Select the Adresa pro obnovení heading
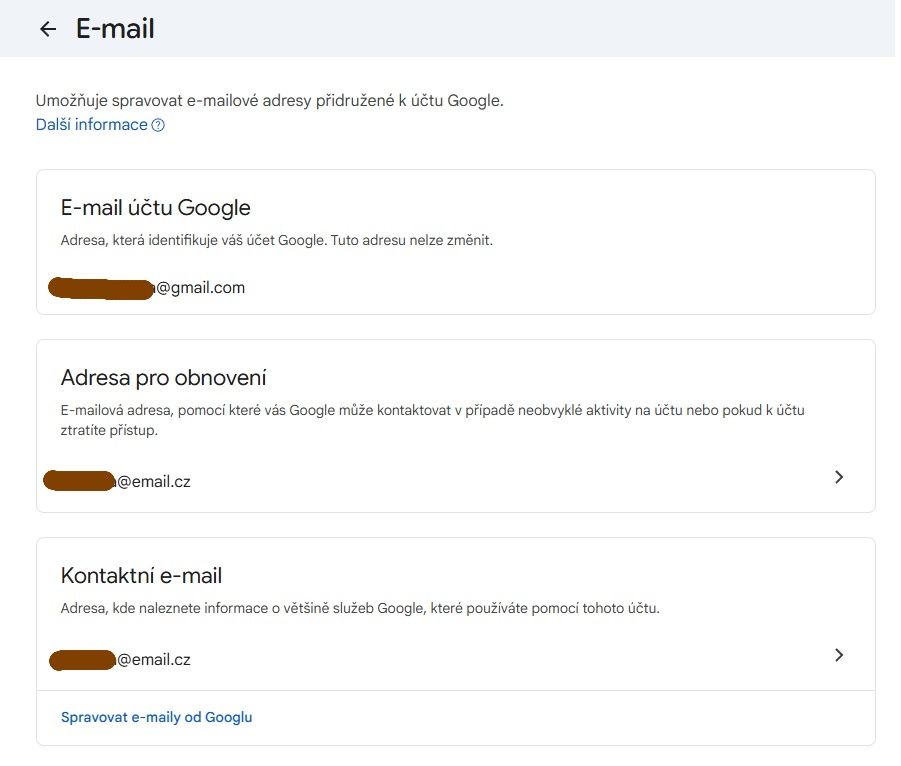 click(164, 378)
